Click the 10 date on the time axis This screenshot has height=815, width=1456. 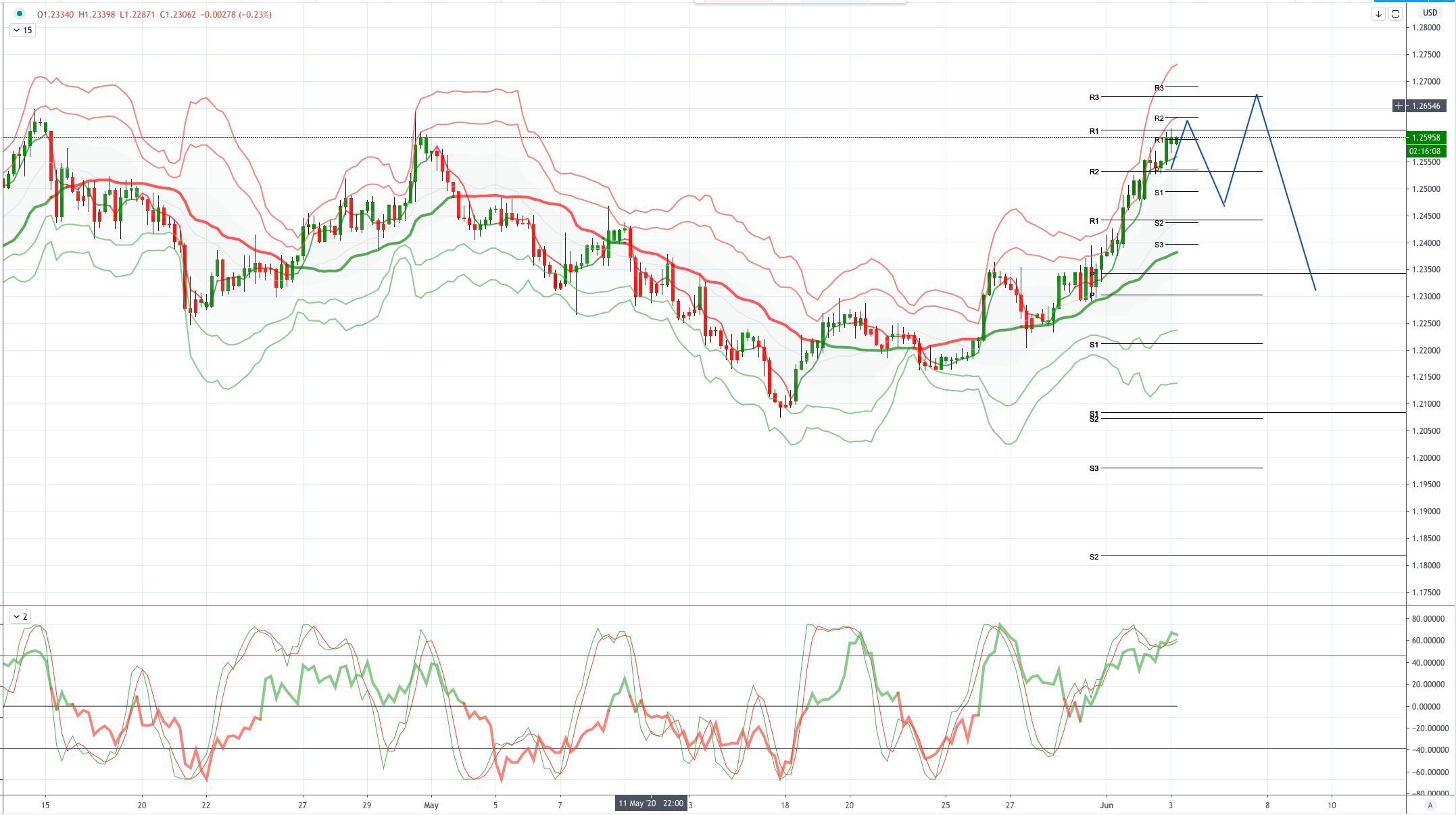[x=1332, y=805]
